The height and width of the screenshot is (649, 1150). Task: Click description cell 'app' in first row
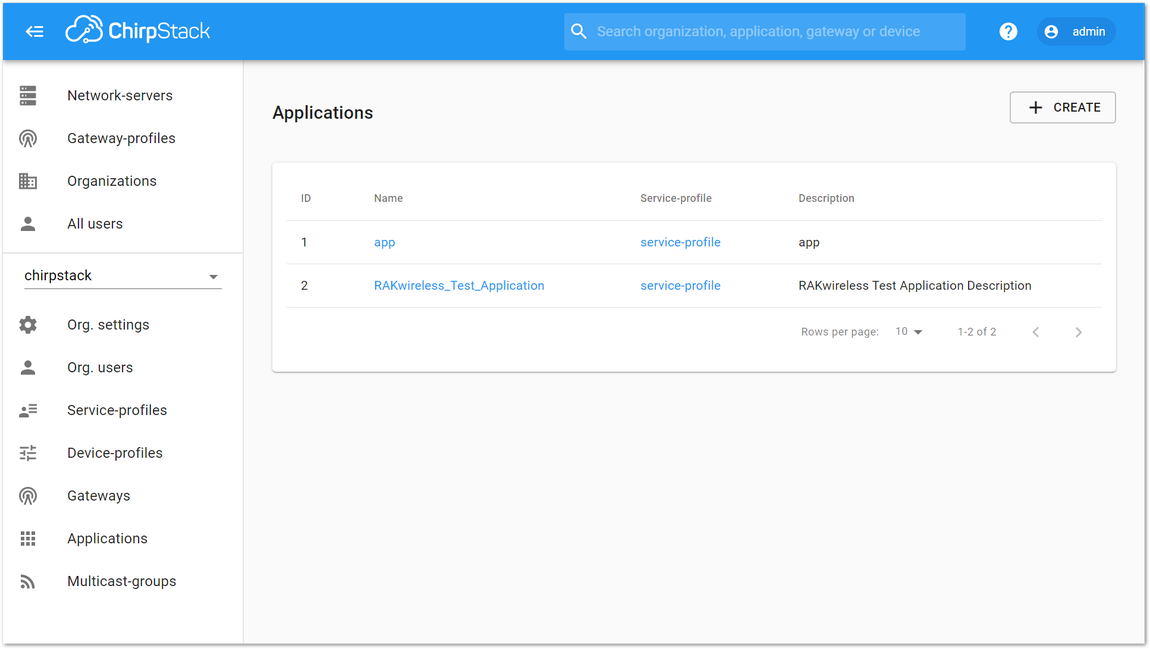(809, 243)
